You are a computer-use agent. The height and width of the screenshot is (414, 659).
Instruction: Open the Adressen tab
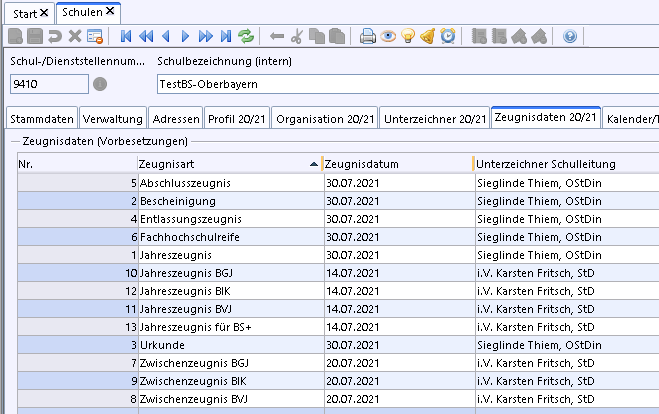176,119
